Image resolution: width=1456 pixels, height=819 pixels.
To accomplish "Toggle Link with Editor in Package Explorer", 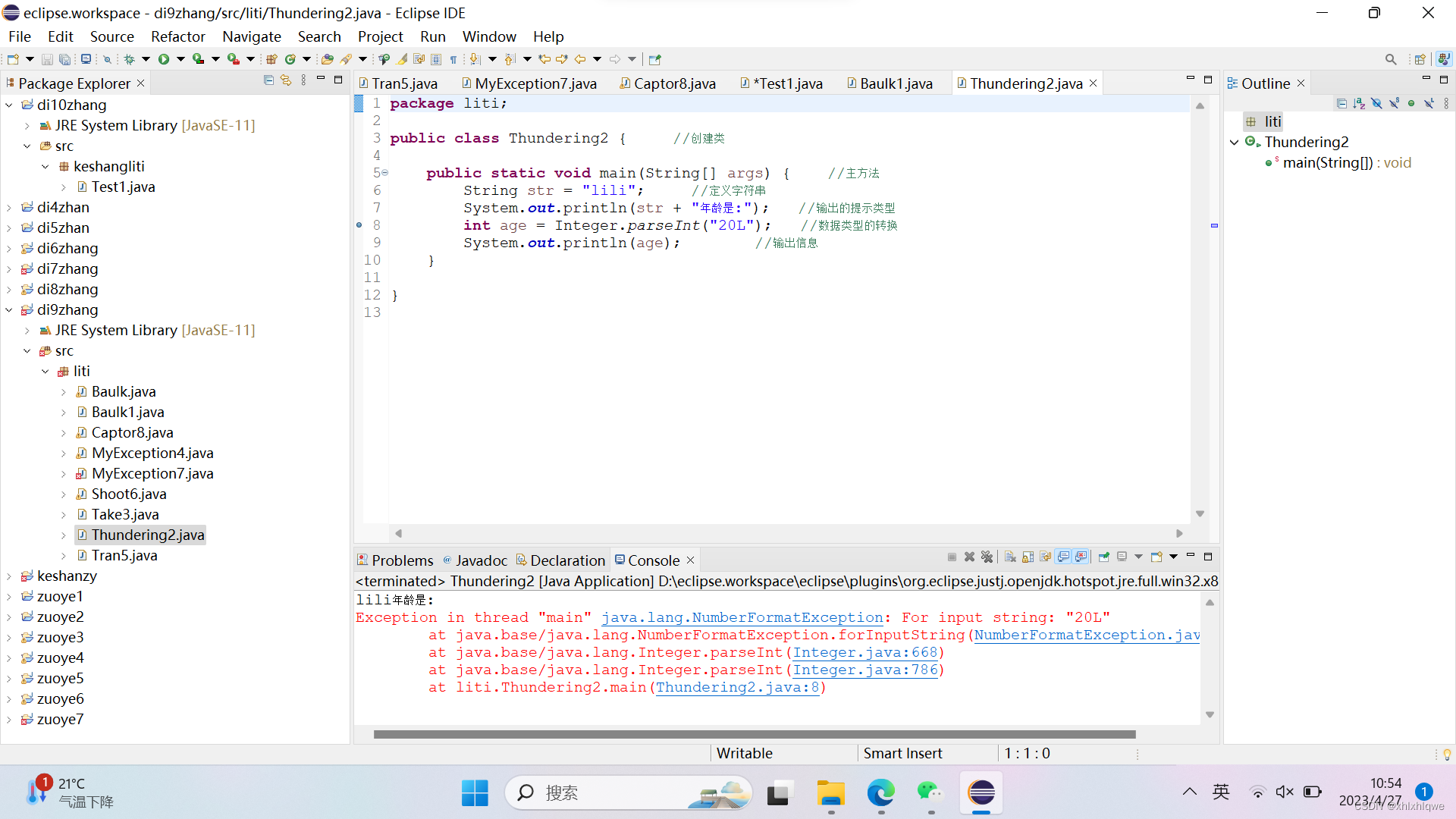I will pos(286,80).
